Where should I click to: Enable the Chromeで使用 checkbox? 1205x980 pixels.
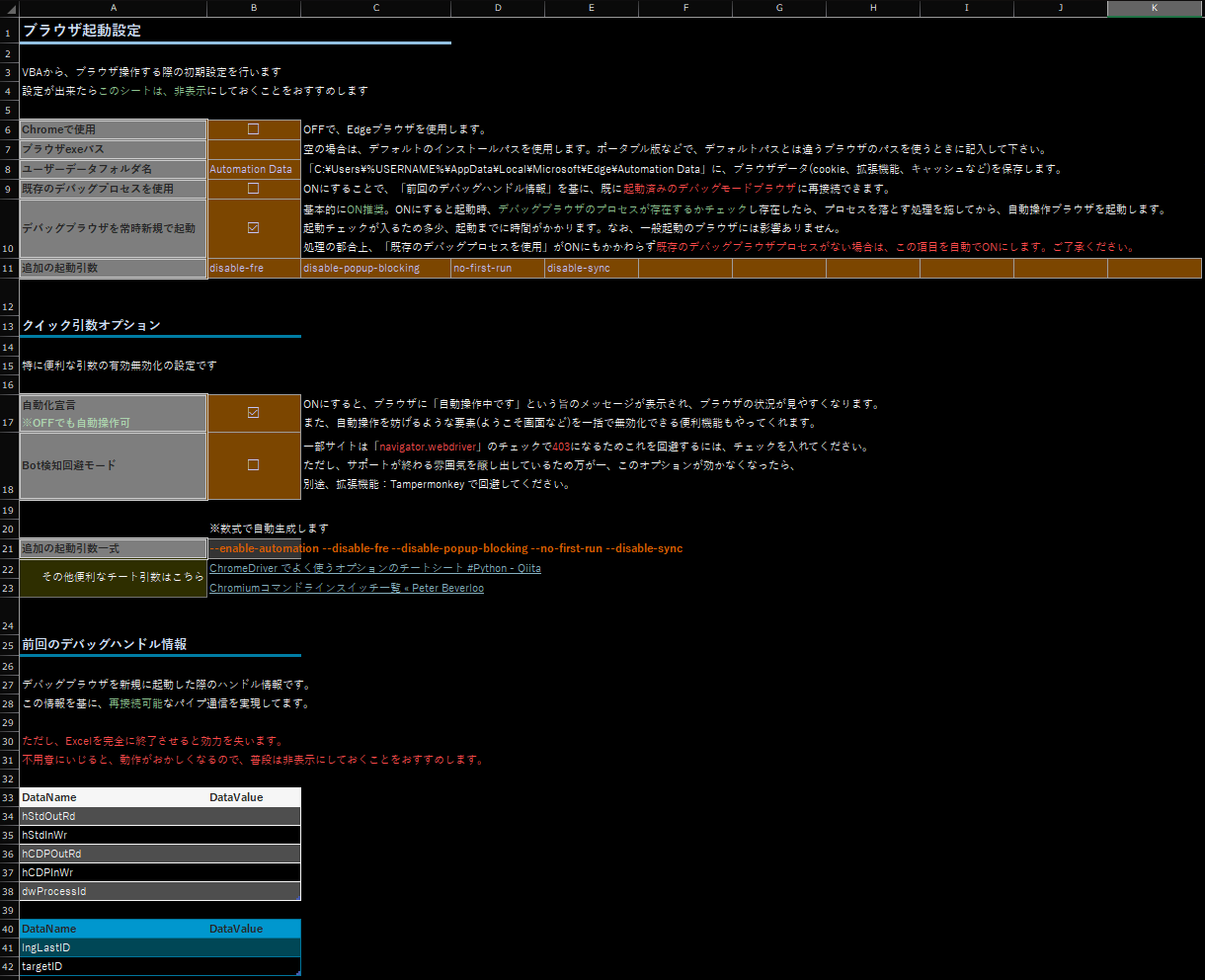[x=253, y=128]
